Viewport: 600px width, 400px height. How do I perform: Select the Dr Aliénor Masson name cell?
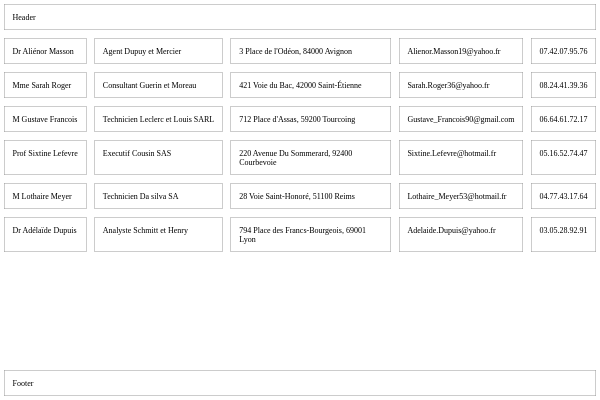[45, 51]
